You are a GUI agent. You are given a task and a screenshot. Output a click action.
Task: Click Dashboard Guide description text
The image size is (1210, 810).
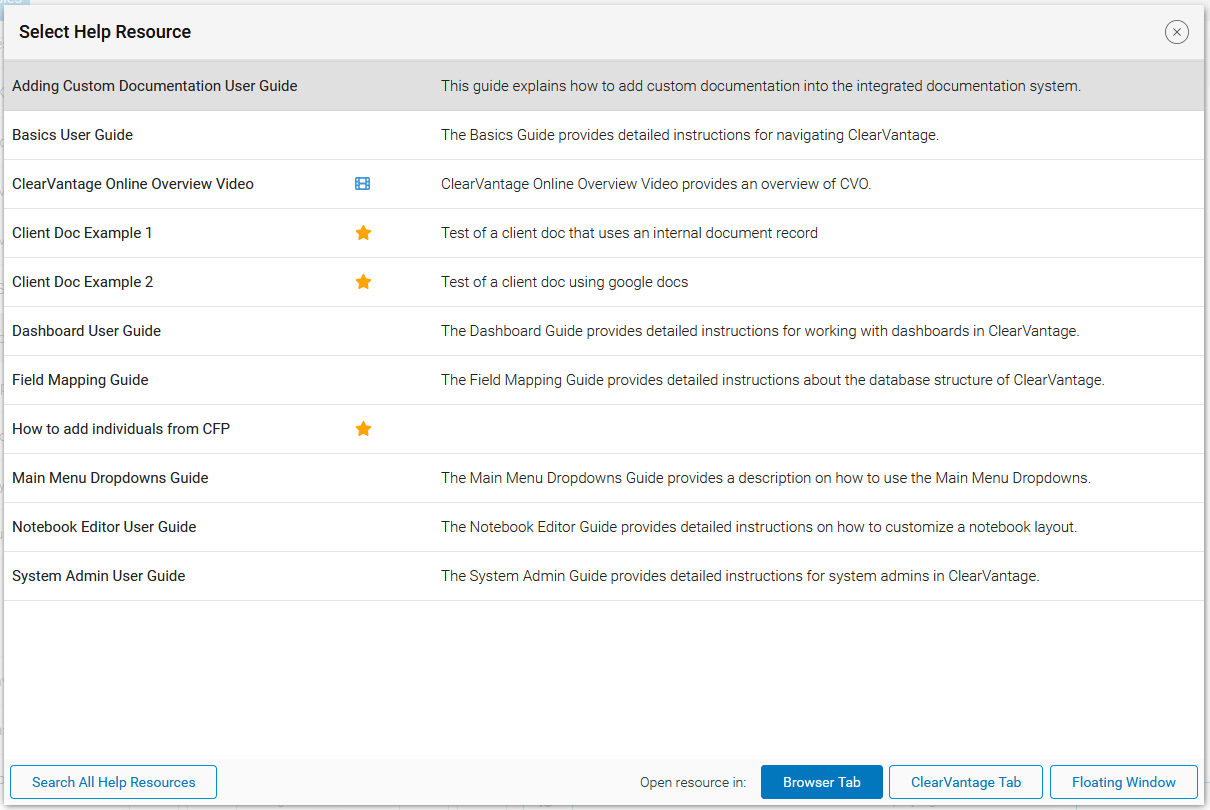(760, 331)
